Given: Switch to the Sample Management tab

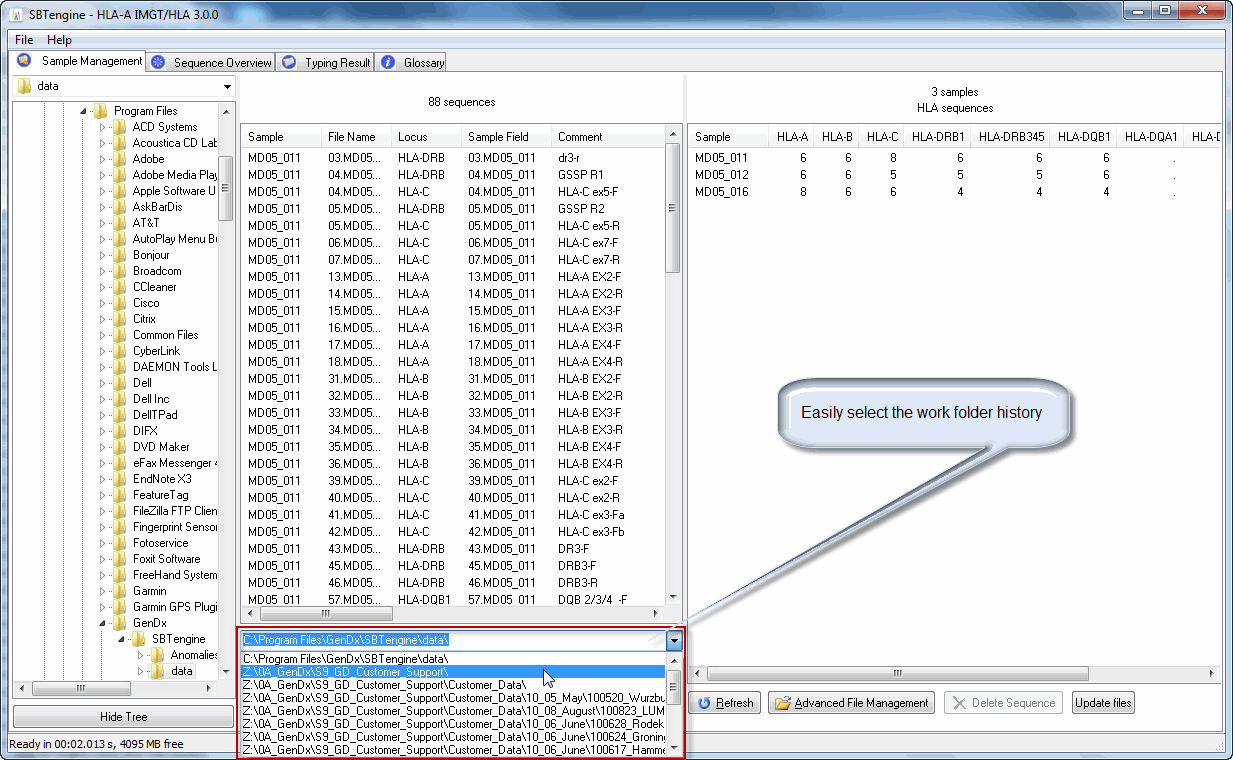Looking at the screenshot, I should point(80,61).
